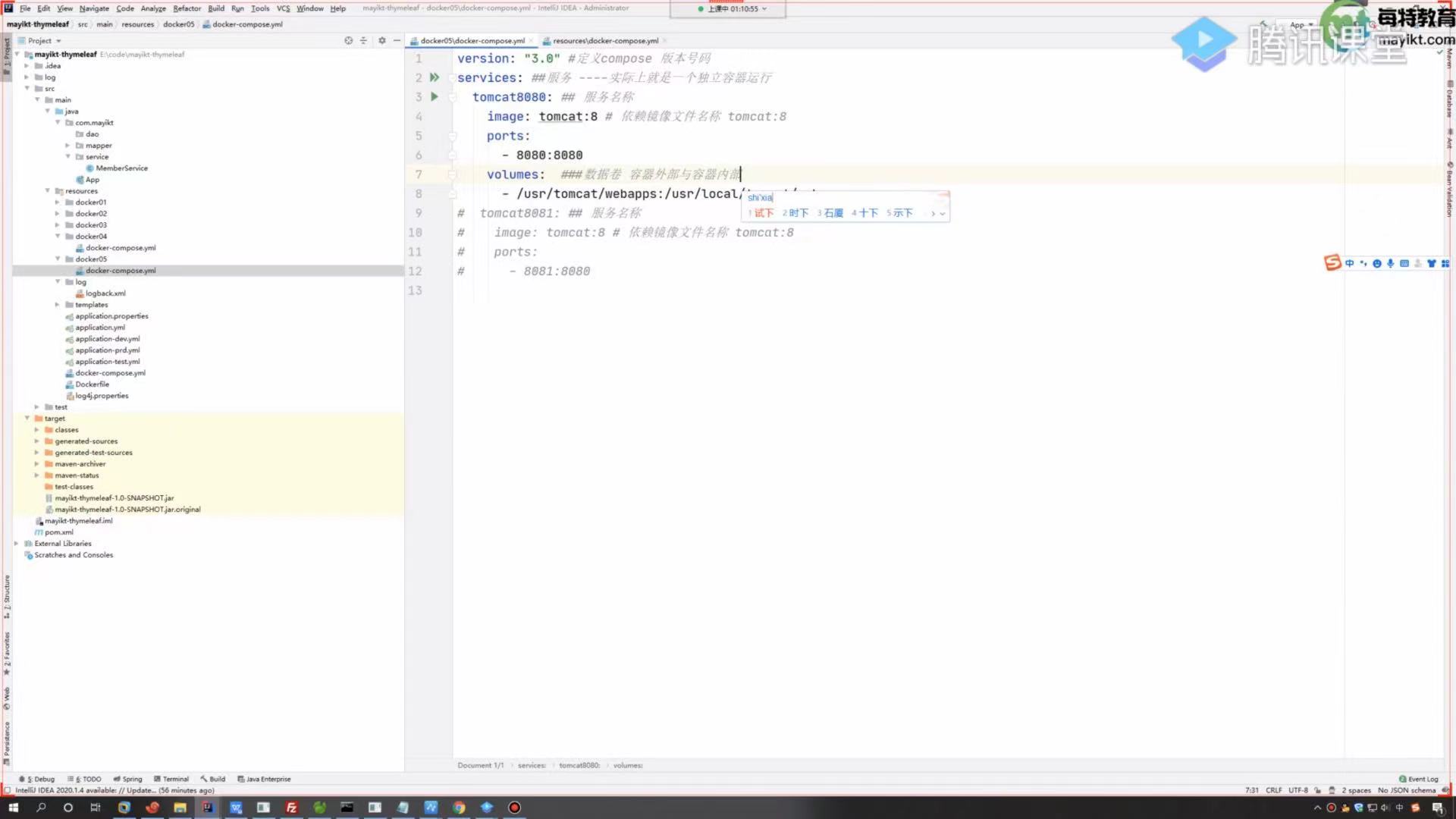The height and width of the screenshot is (819, 1456).
Task: Open Dockerfile in the project tree
Action: point(92,384)
